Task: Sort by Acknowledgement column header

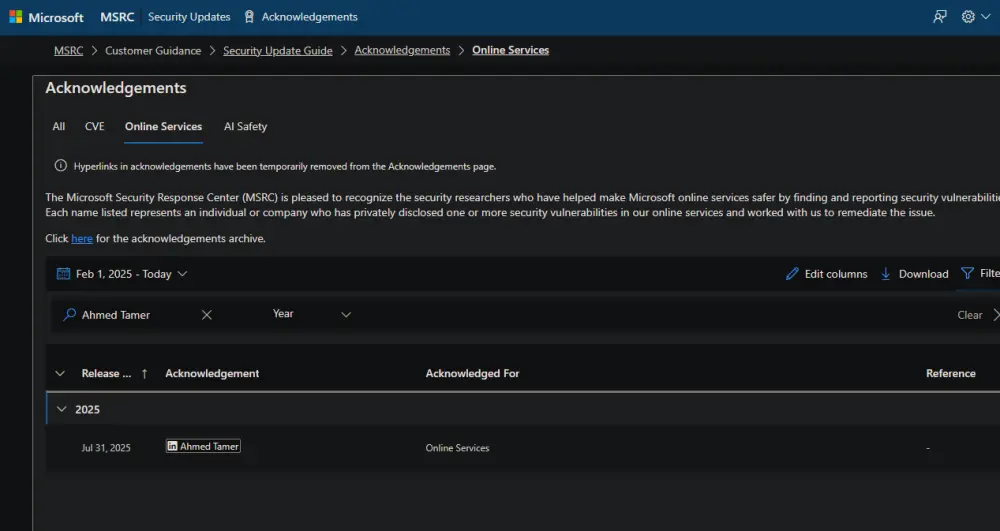Action: [x=212, y=374]
